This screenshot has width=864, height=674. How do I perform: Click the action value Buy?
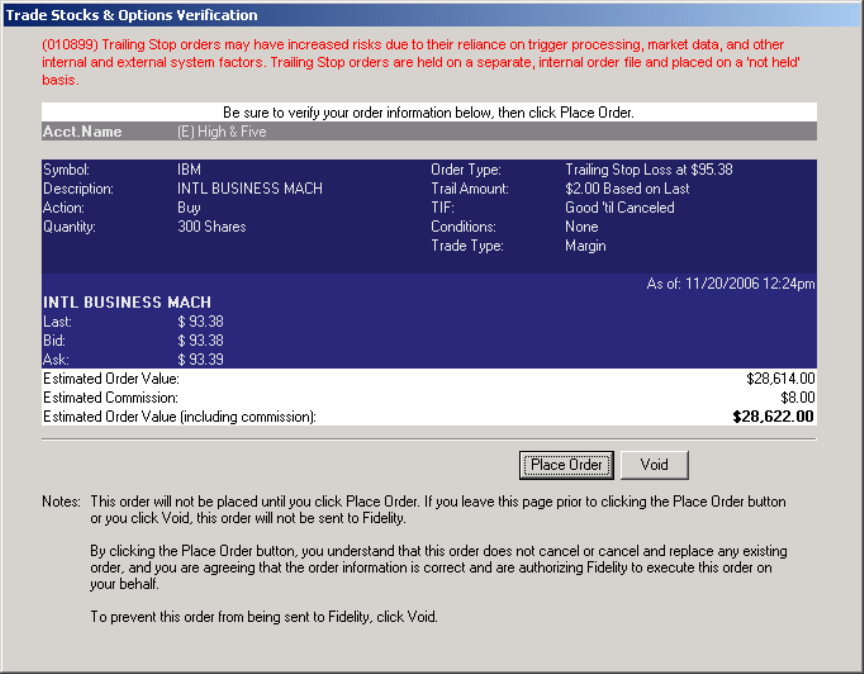[188, 208]
